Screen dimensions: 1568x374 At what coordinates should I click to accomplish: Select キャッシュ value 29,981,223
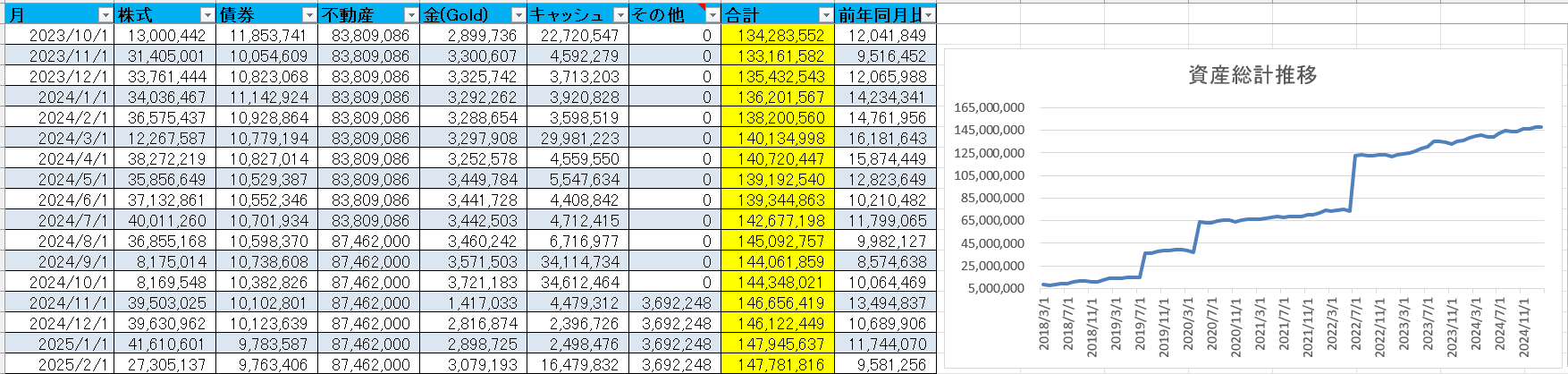pyautogui.click(x=578, y=139)
